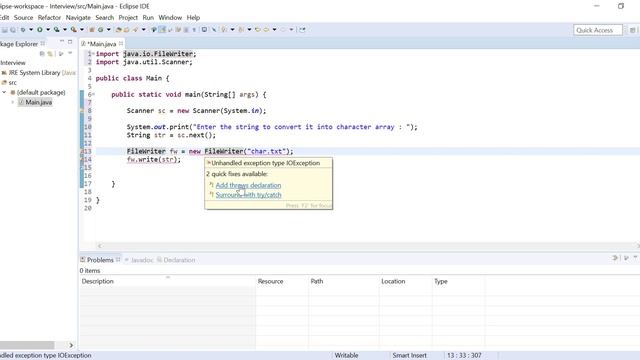Launch with the green Run button
640x360 pixels.
pos(40,29)
